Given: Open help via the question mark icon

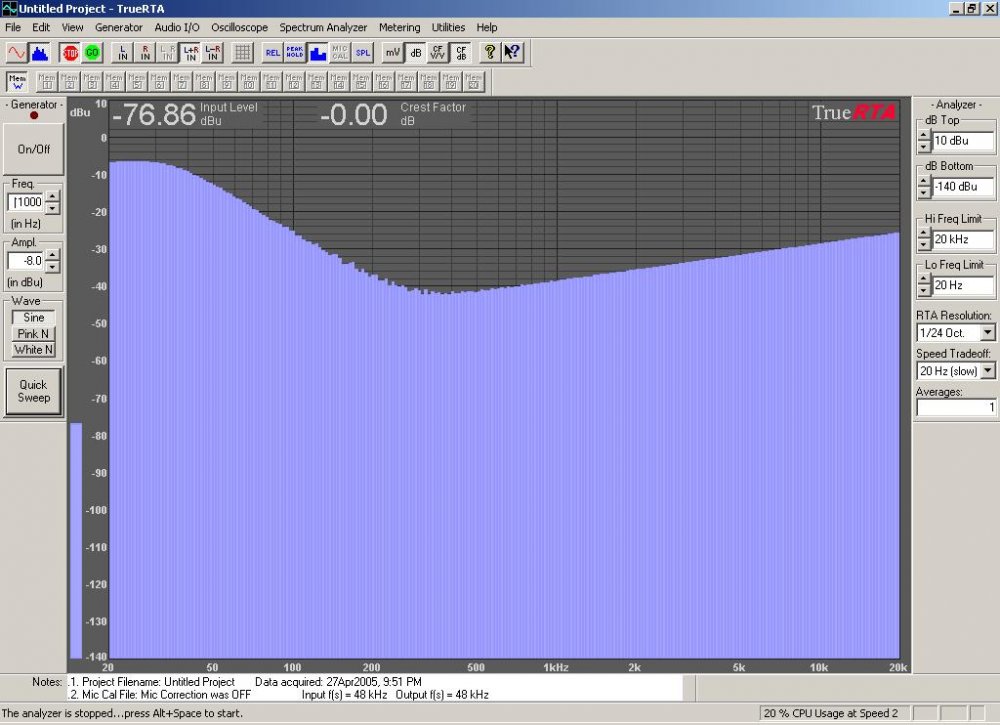Looking at the screenshot, I should 490,52.
